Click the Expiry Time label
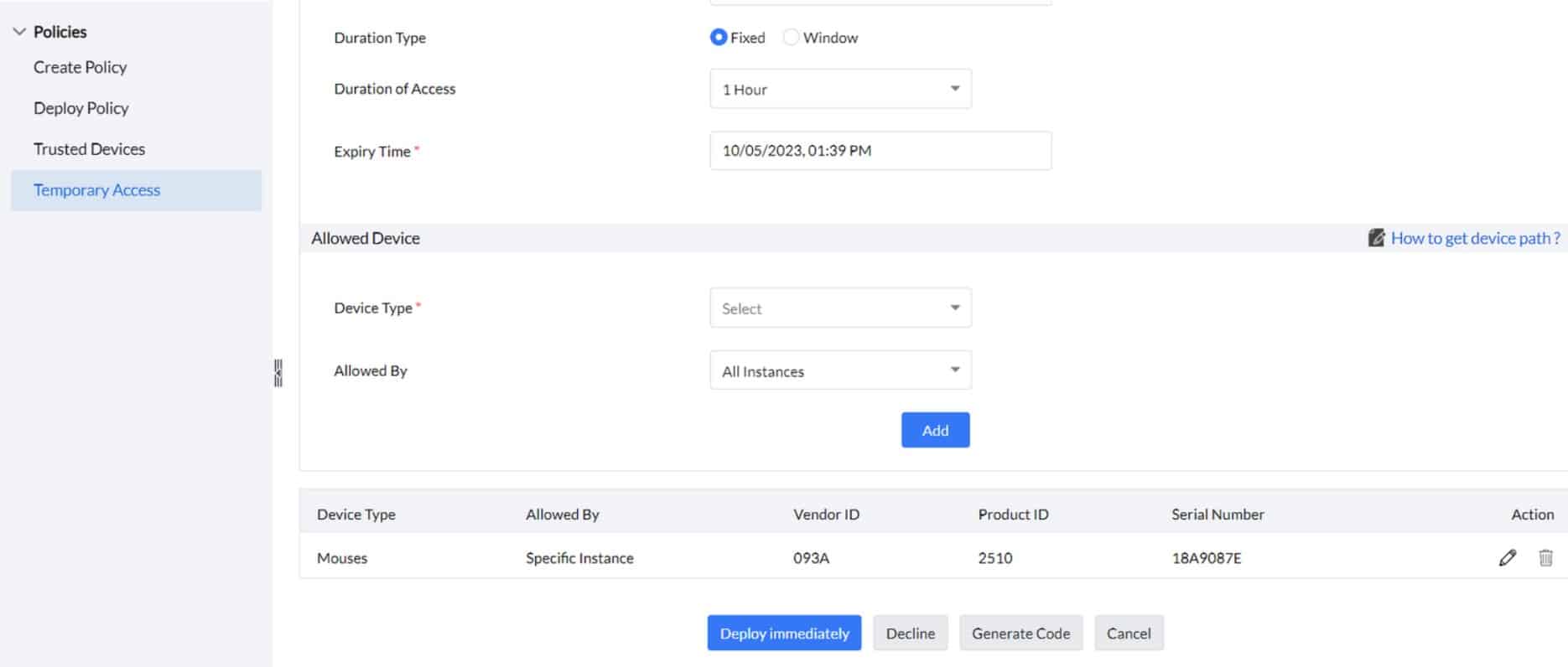 (x=372, y=152)
